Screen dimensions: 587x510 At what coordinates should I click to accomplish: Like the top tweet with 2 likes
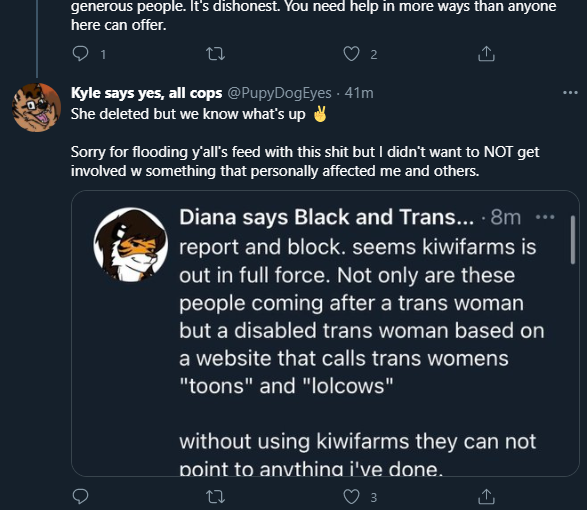351,54
